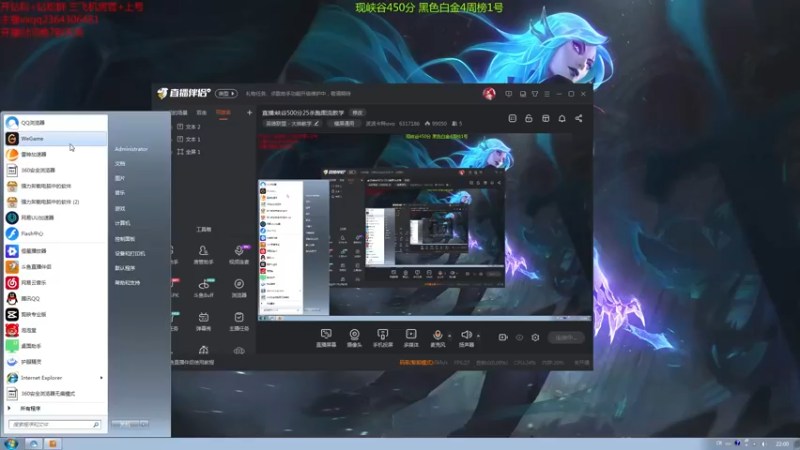Open the notification bell icon

pos(562,118)
